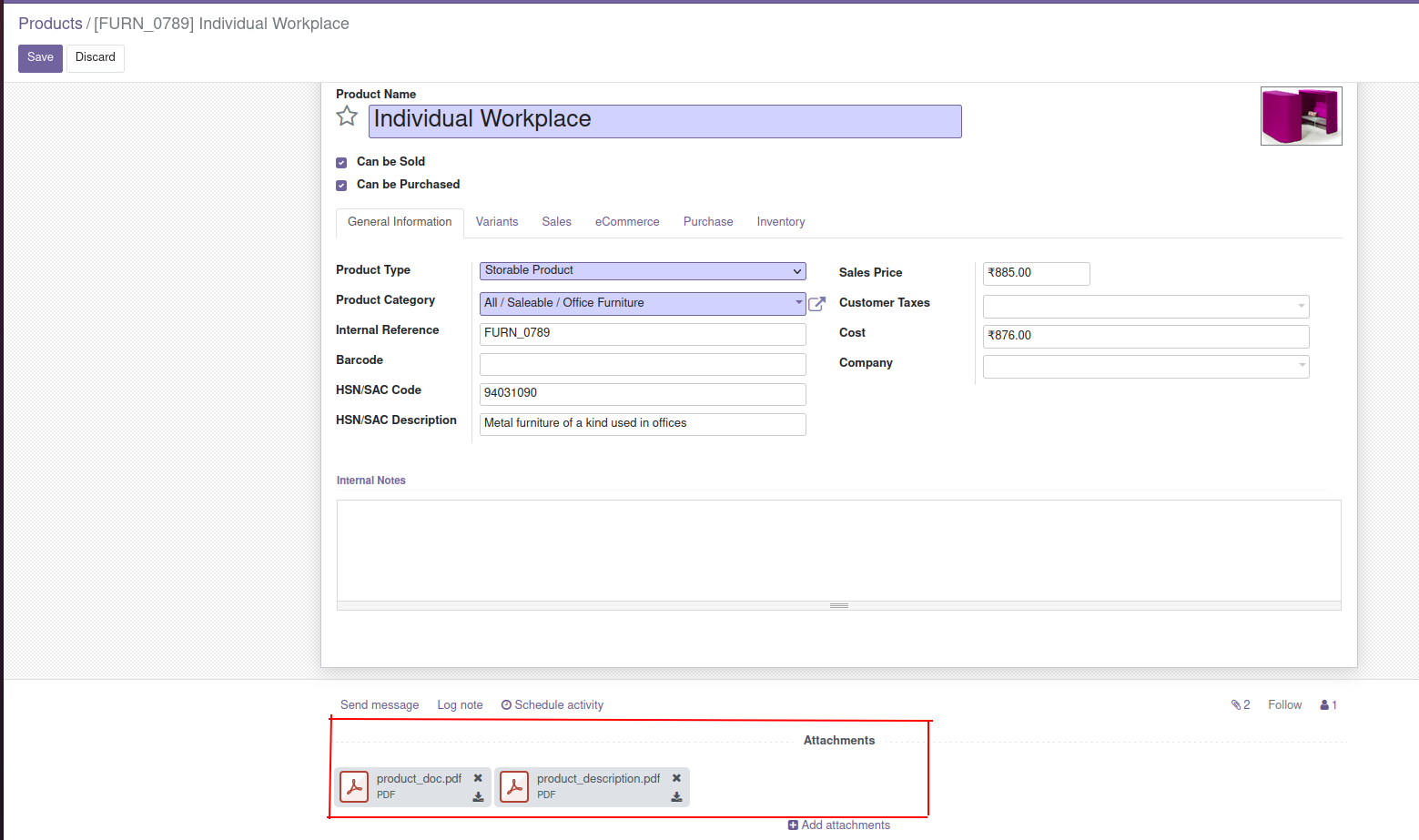
Task: Open the Customer Taxes dropdown
Action: (x=1146, y=306)
